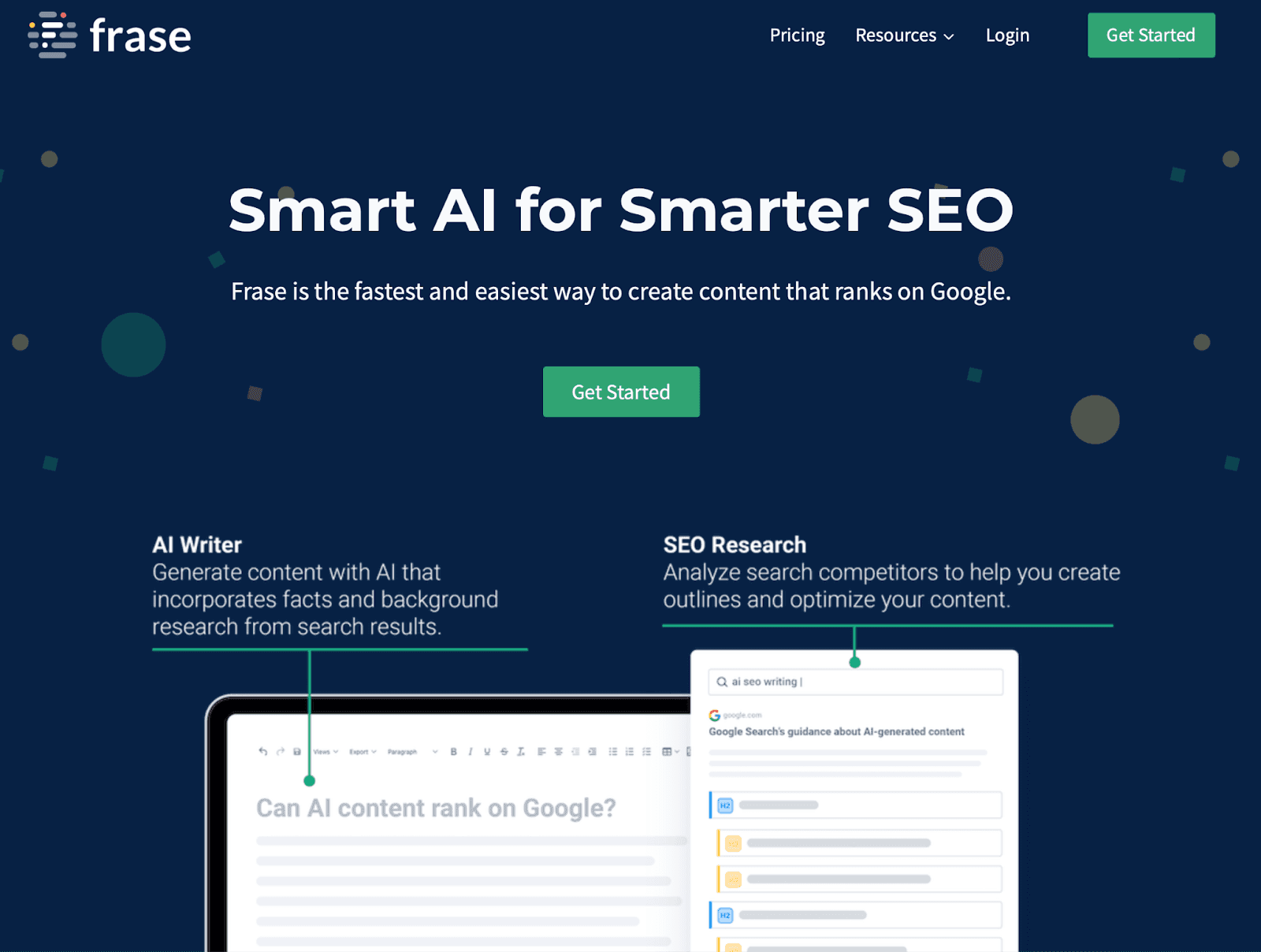
Task: Click the checklist icon
Action: point(647,752)
